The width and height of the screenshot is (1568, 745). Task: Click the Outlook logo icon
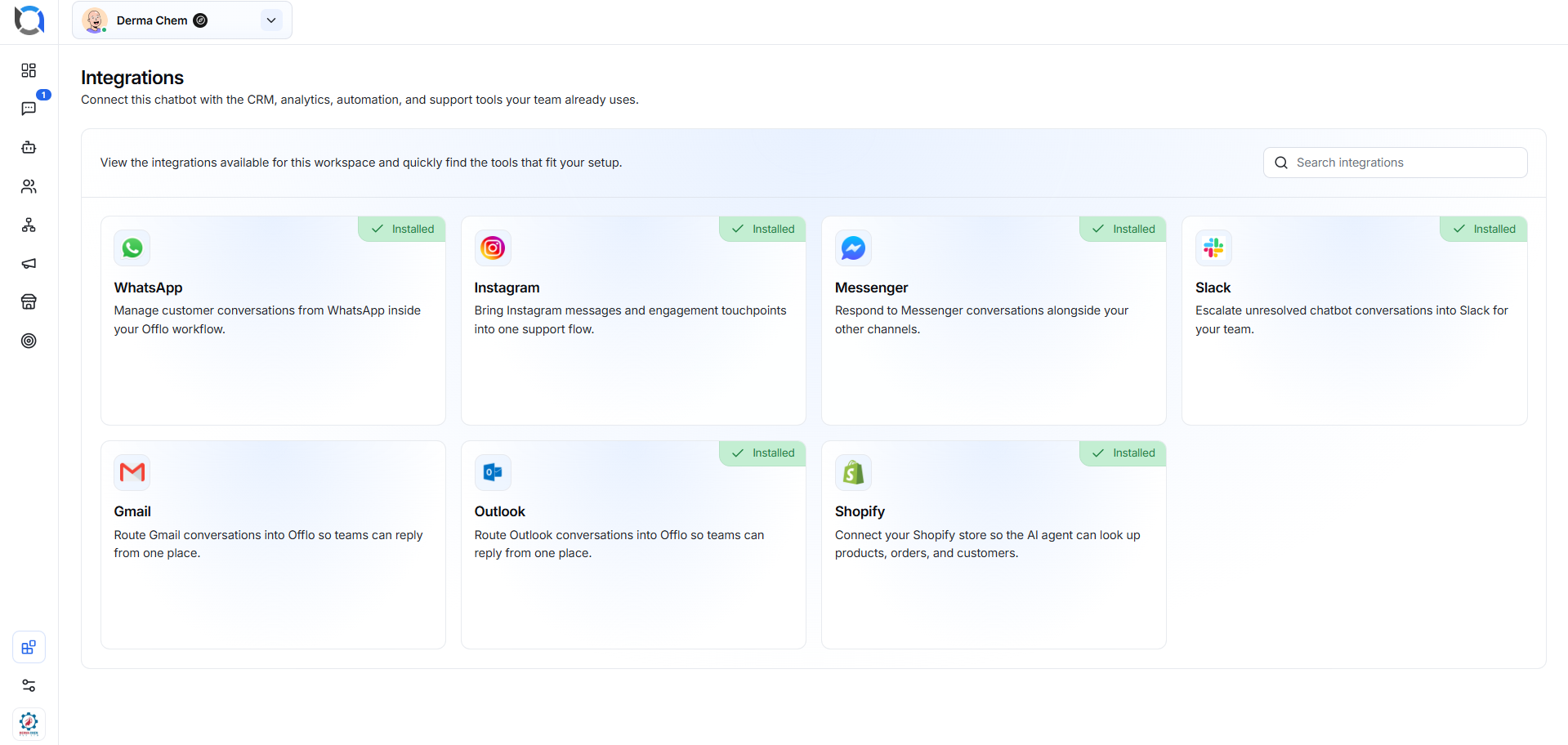[x=493, y=472]
